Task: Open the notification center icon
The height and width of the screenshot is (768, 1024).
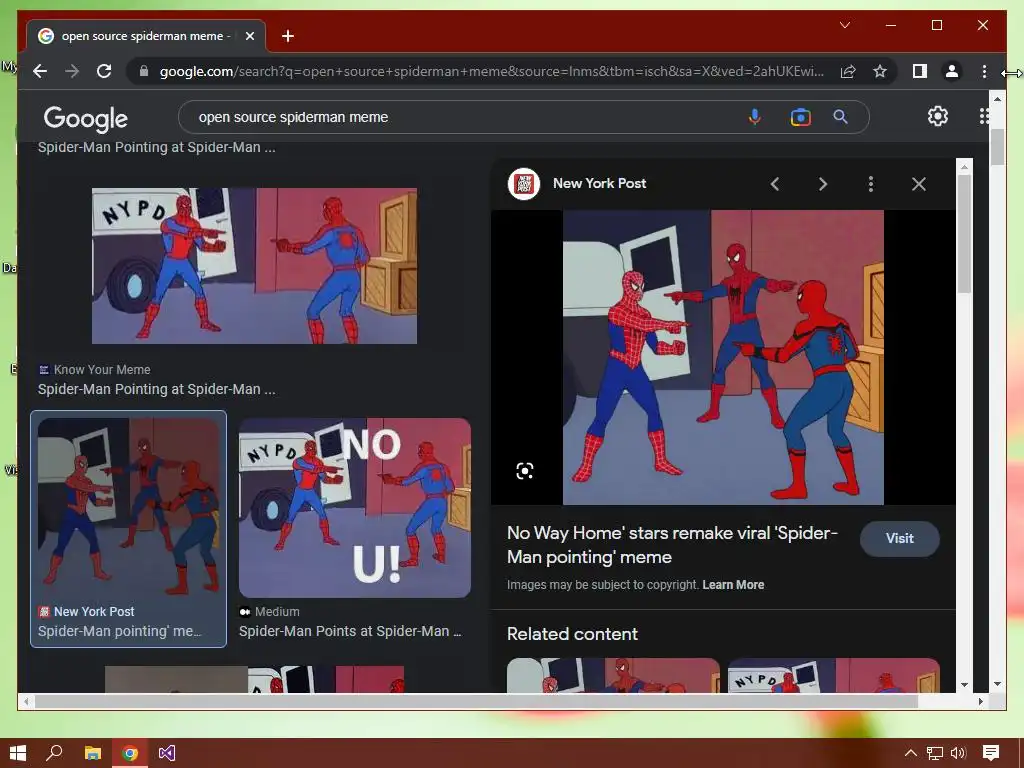Action: 991,753
